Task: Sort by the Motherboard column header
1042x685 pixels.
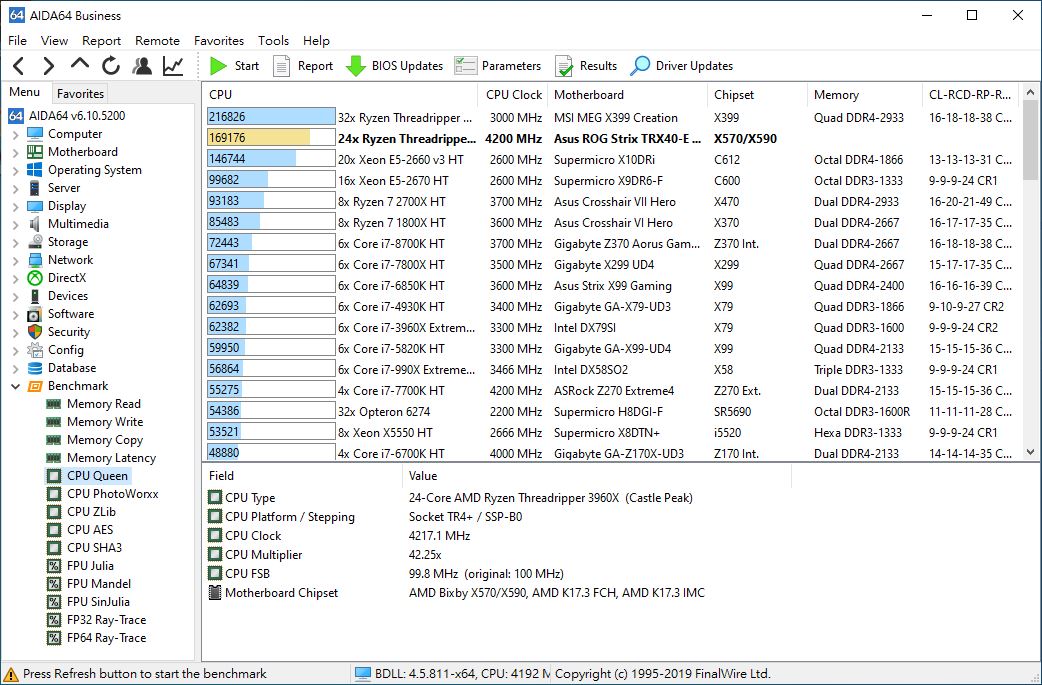Action: coord(627,94)
